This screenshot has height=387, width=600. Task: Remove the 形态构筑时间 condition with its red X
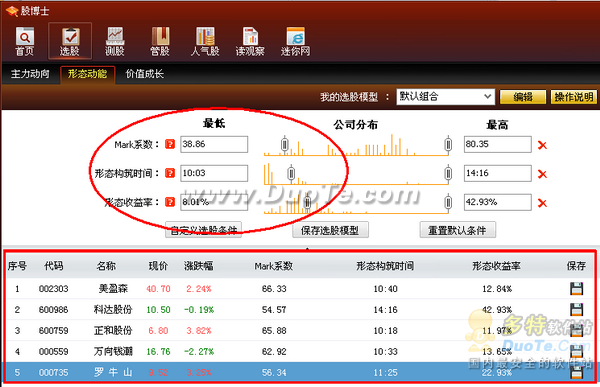542,174
